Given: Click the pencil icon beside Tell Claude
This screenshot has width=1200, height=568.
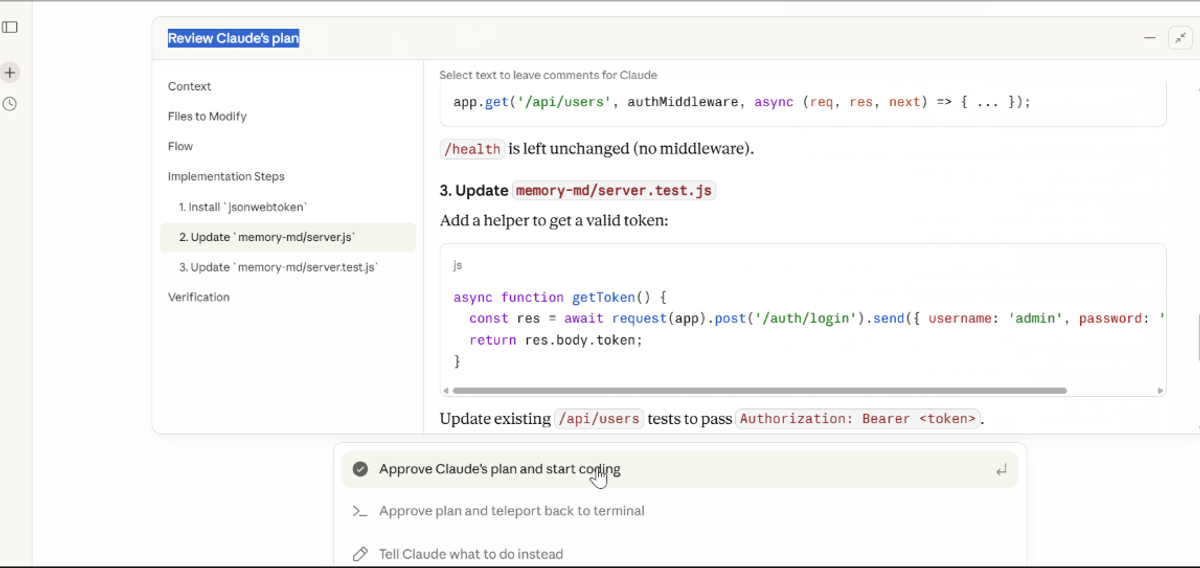Looking at the screenshot, I should (360, 554).
